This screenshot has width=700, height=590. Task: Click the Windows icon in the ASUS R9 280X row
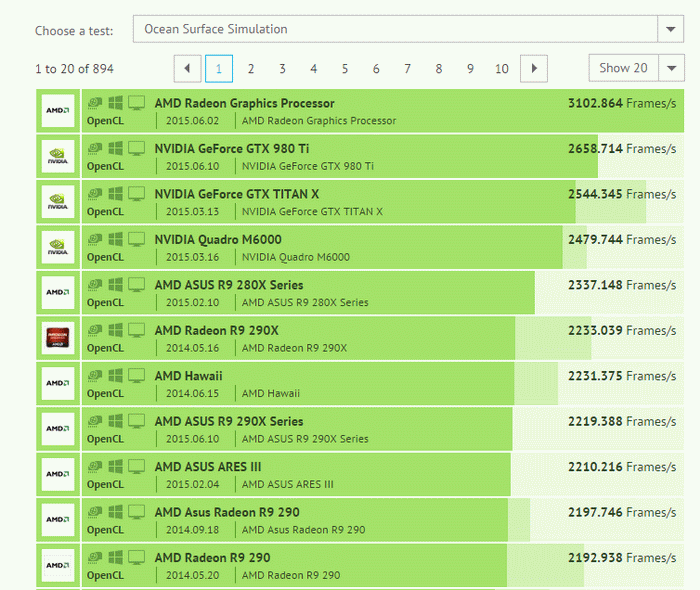point(116,285)
